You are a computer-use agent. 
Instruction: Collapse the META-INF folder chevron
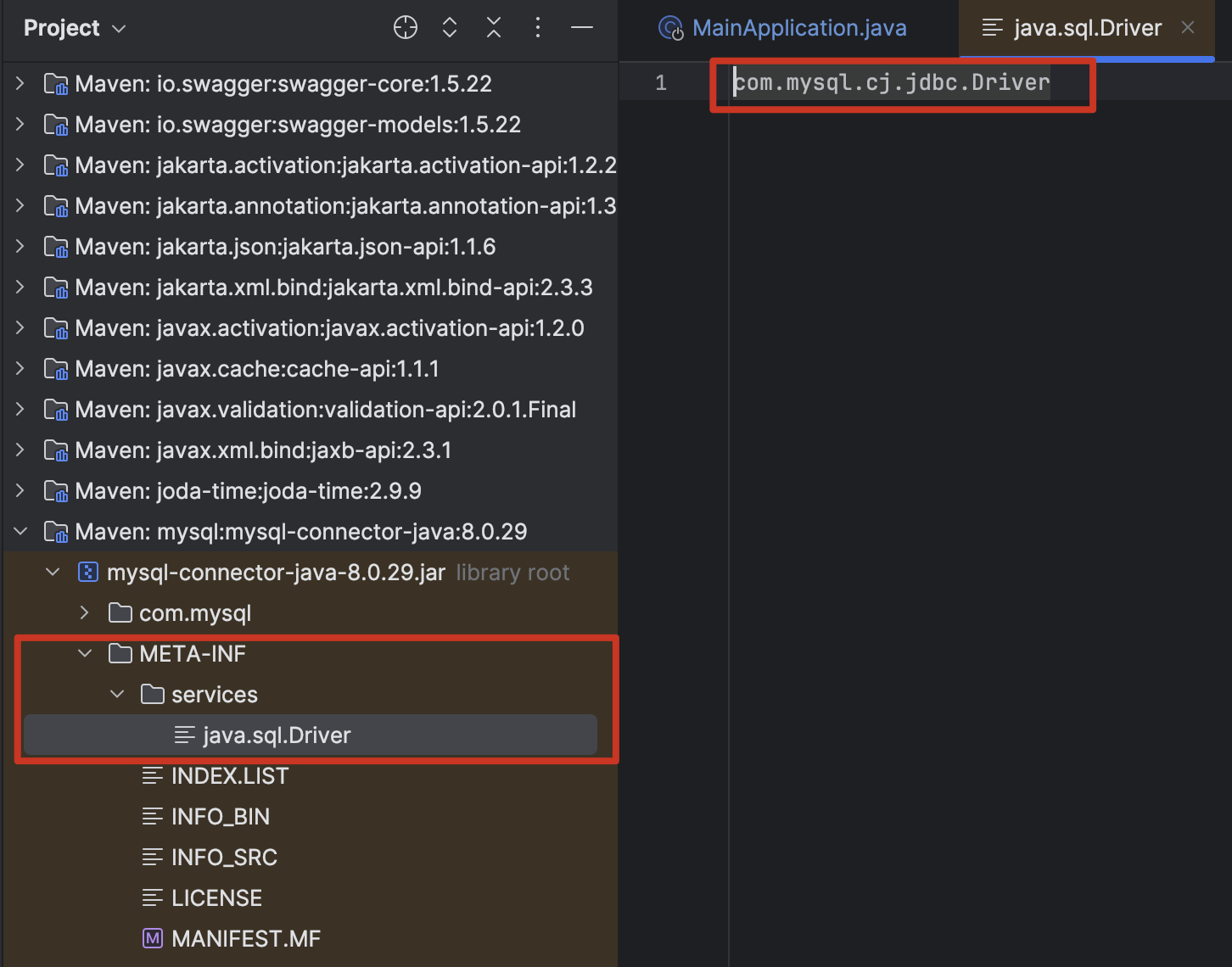[x=85, y=653]
